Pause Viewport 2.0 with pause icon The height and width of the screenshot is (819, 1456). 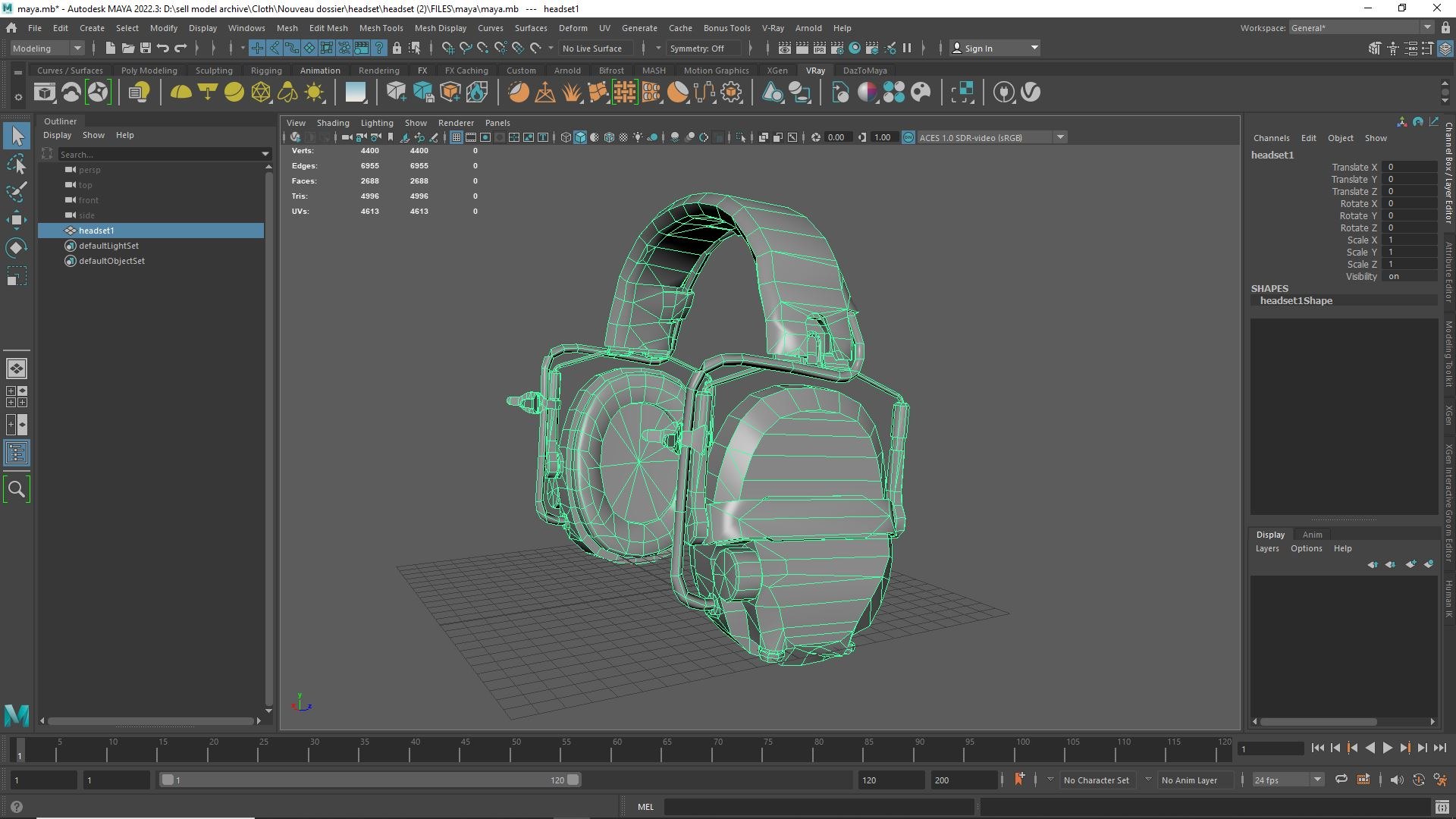(x=907, y=48)
